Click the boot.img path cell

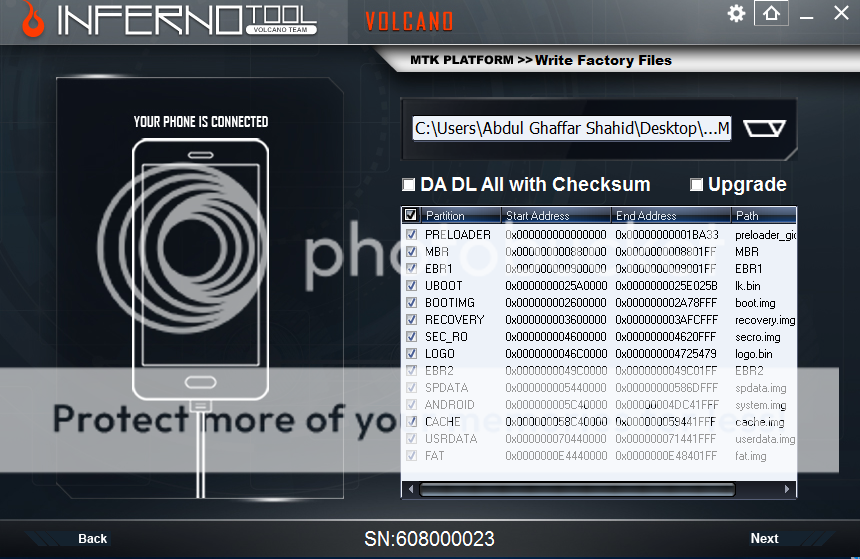point(755,303)
